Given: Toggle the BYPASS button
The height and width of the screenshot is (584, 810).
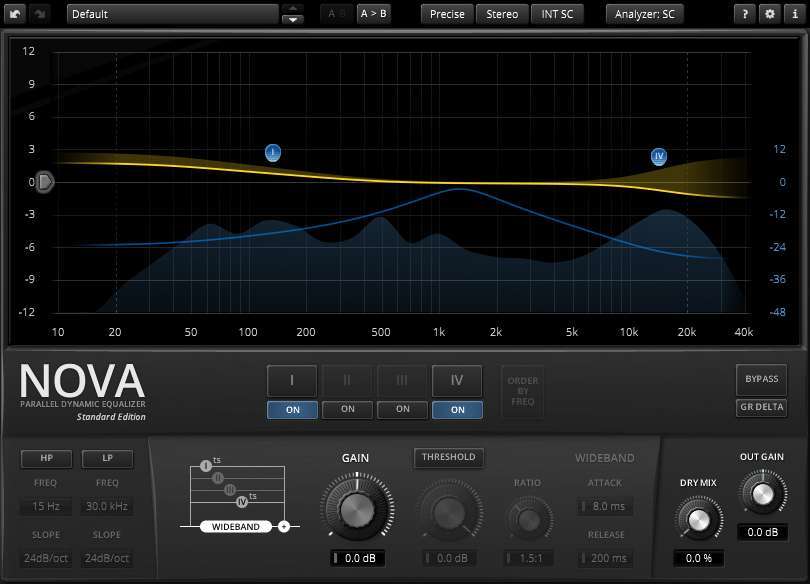Looking at the screenshot, I should tap(761, 380).
